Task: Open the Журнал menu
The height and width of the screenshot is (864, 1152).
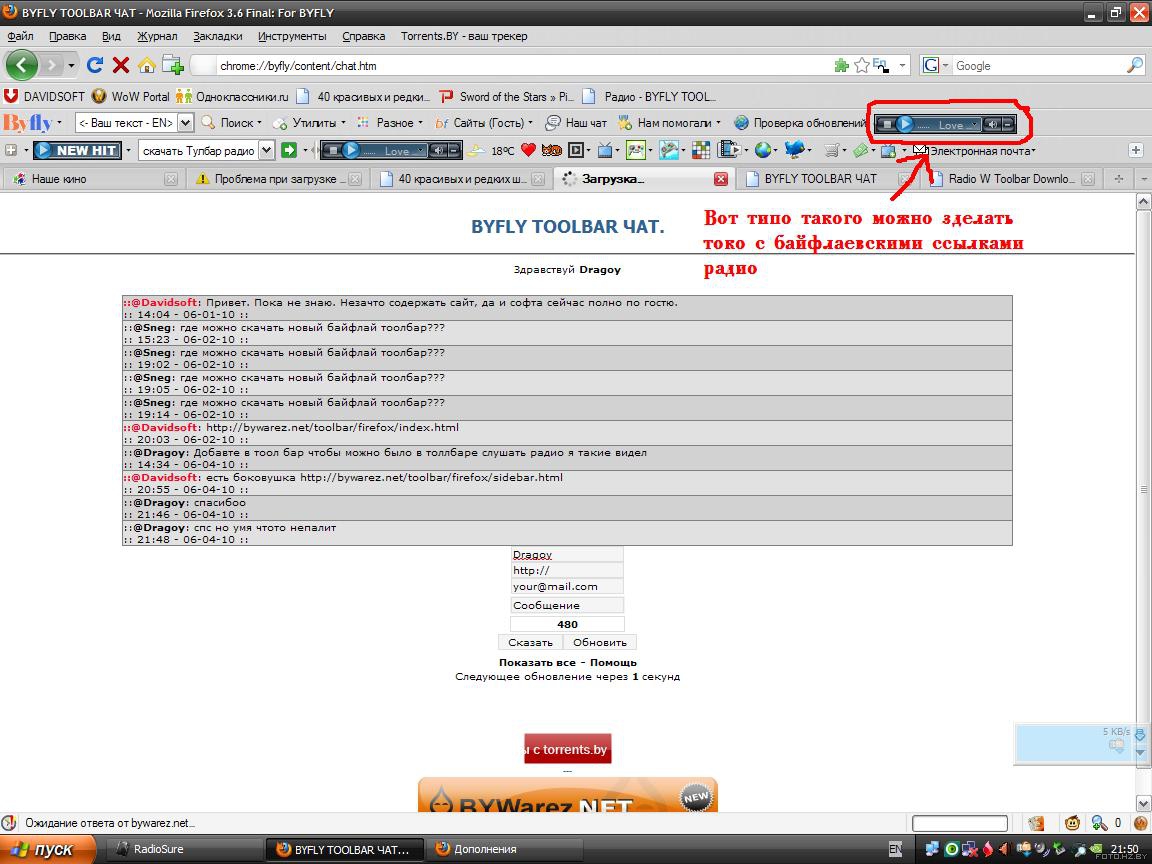Action: (157, 36)
